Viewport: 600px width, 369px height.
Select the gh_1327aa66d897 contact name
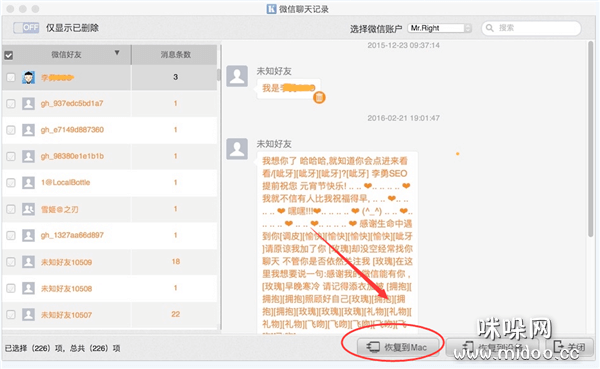(72, 235)
